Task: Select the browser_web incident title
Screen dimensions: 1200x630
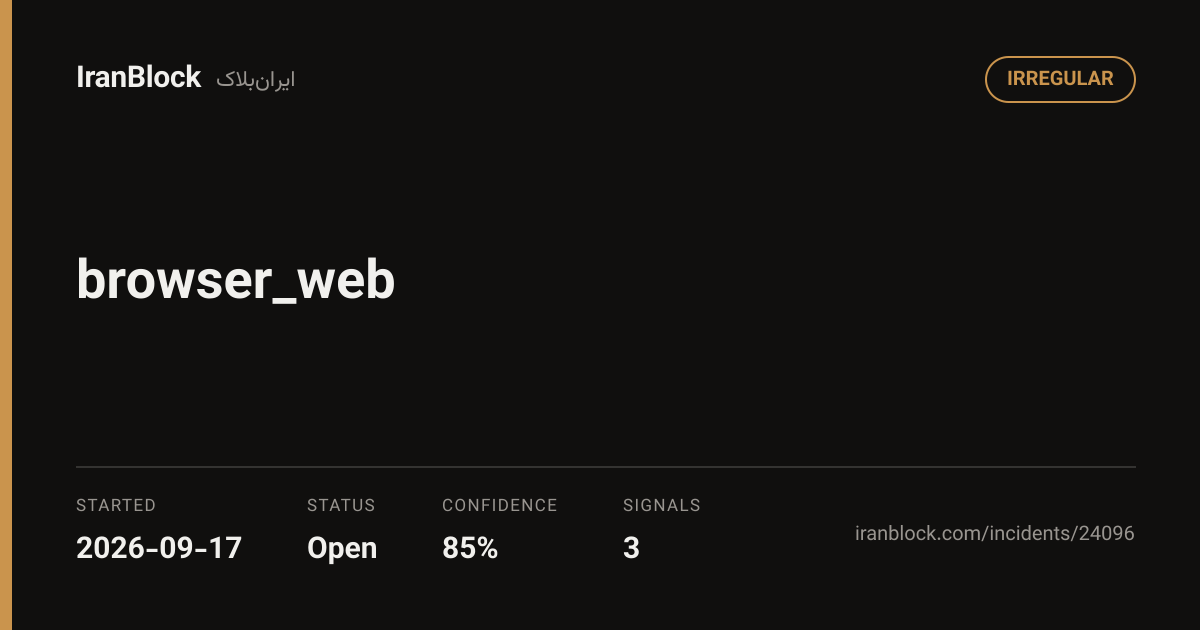Action: tap(236, 281)
